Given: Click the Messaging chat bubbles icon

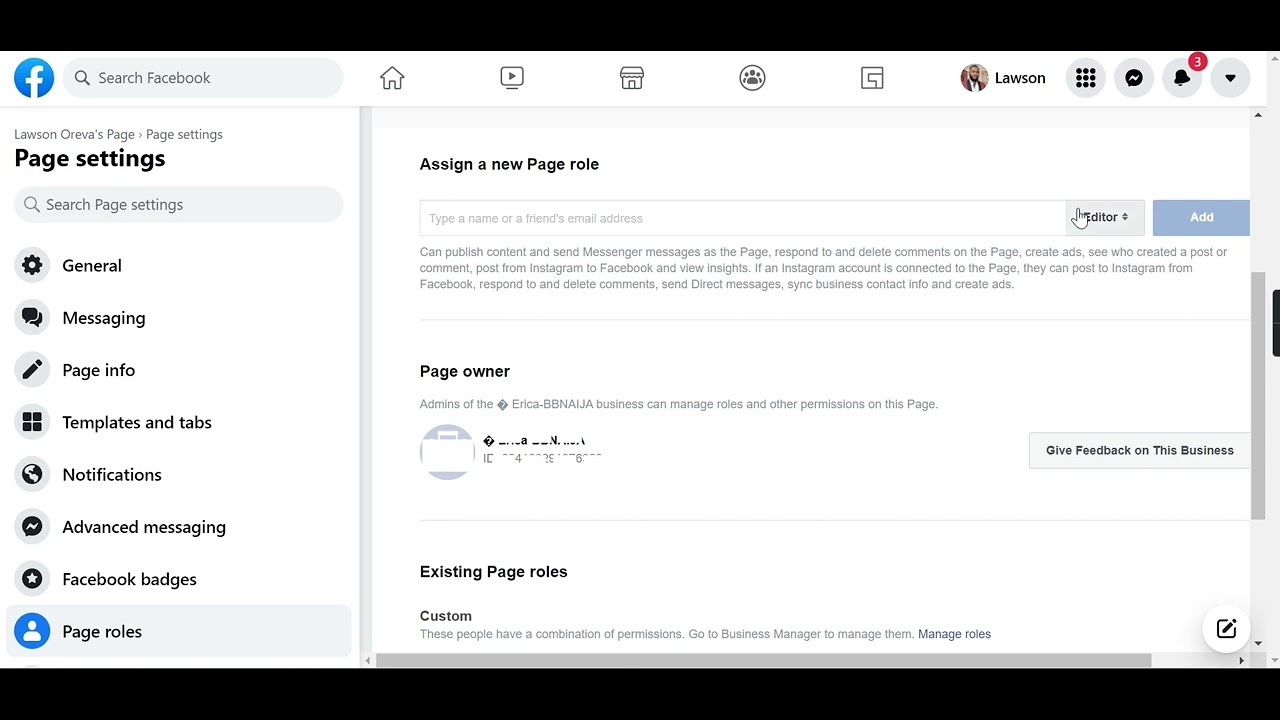Looking at the screenshot, I should [x=32, y=318].
